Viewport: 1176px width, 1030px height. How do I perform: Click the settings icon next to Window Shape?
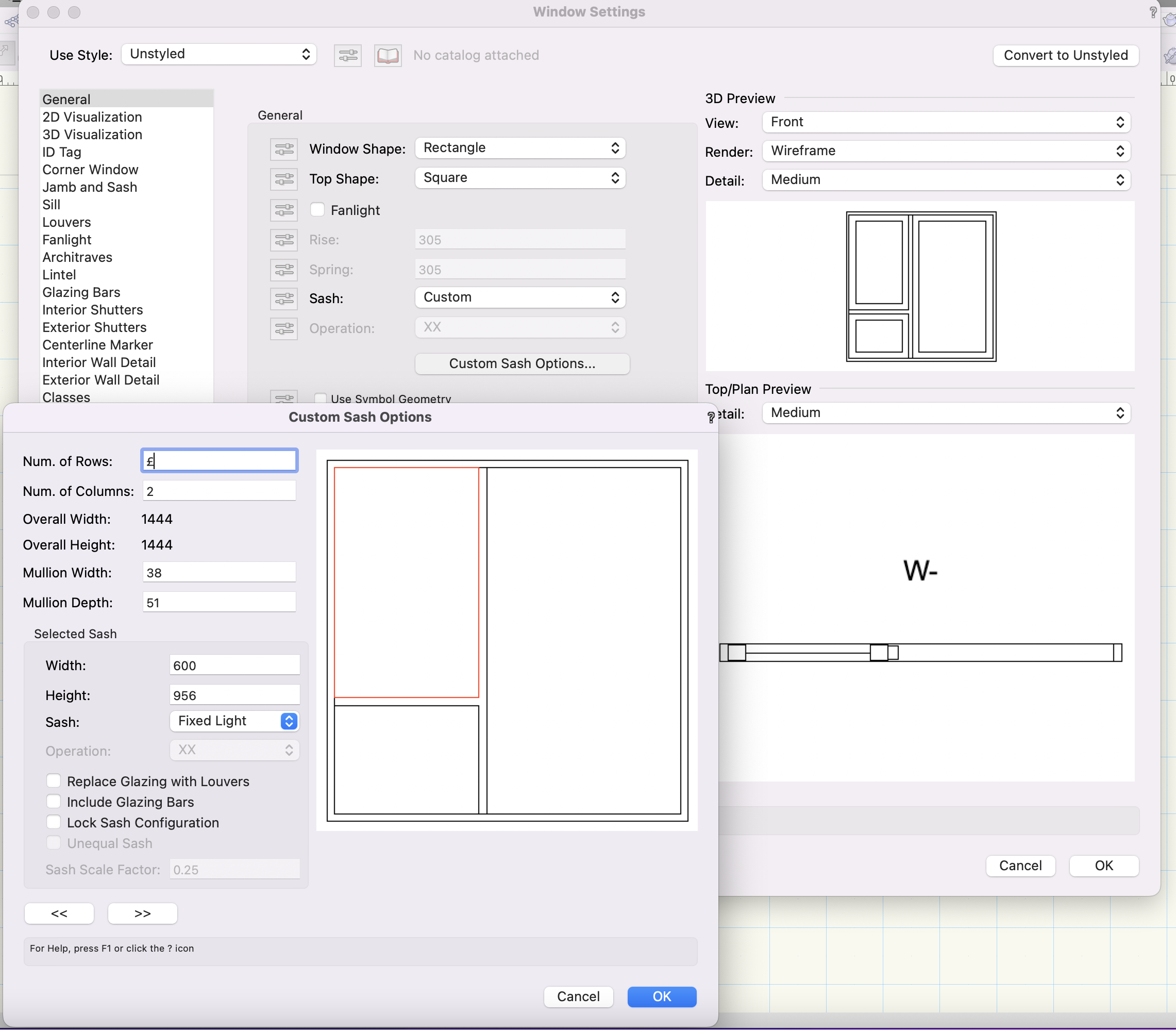(284, 149)
